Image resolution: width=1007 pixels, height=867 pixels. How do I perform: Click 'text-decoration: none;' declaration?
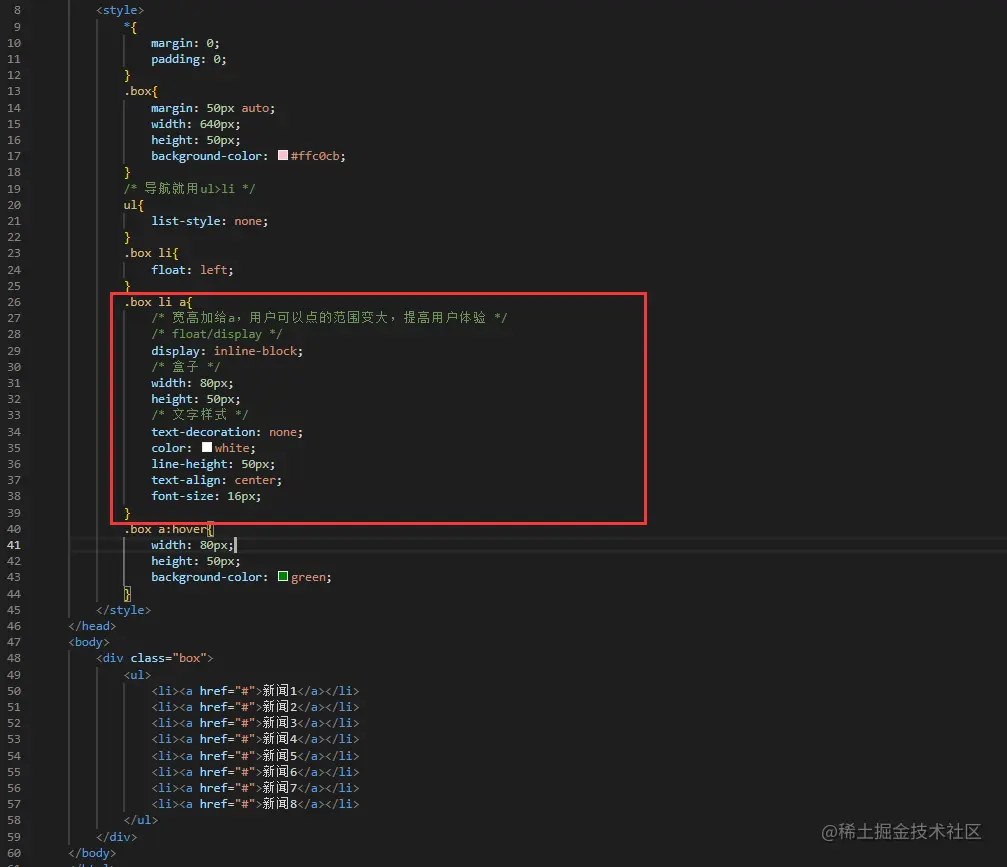pyautogui.click(x=227, y=432)
